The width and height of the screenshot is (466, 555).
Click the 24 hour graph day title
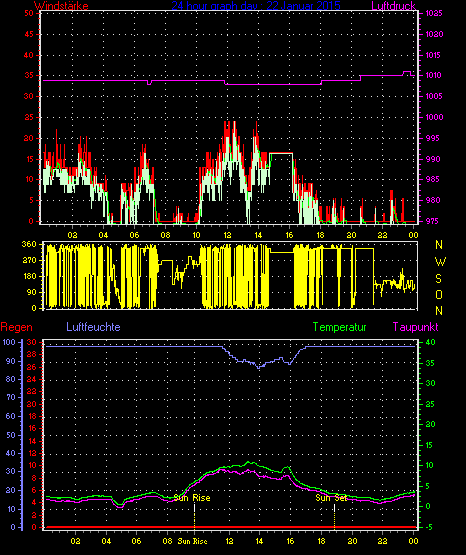[256, 5]
